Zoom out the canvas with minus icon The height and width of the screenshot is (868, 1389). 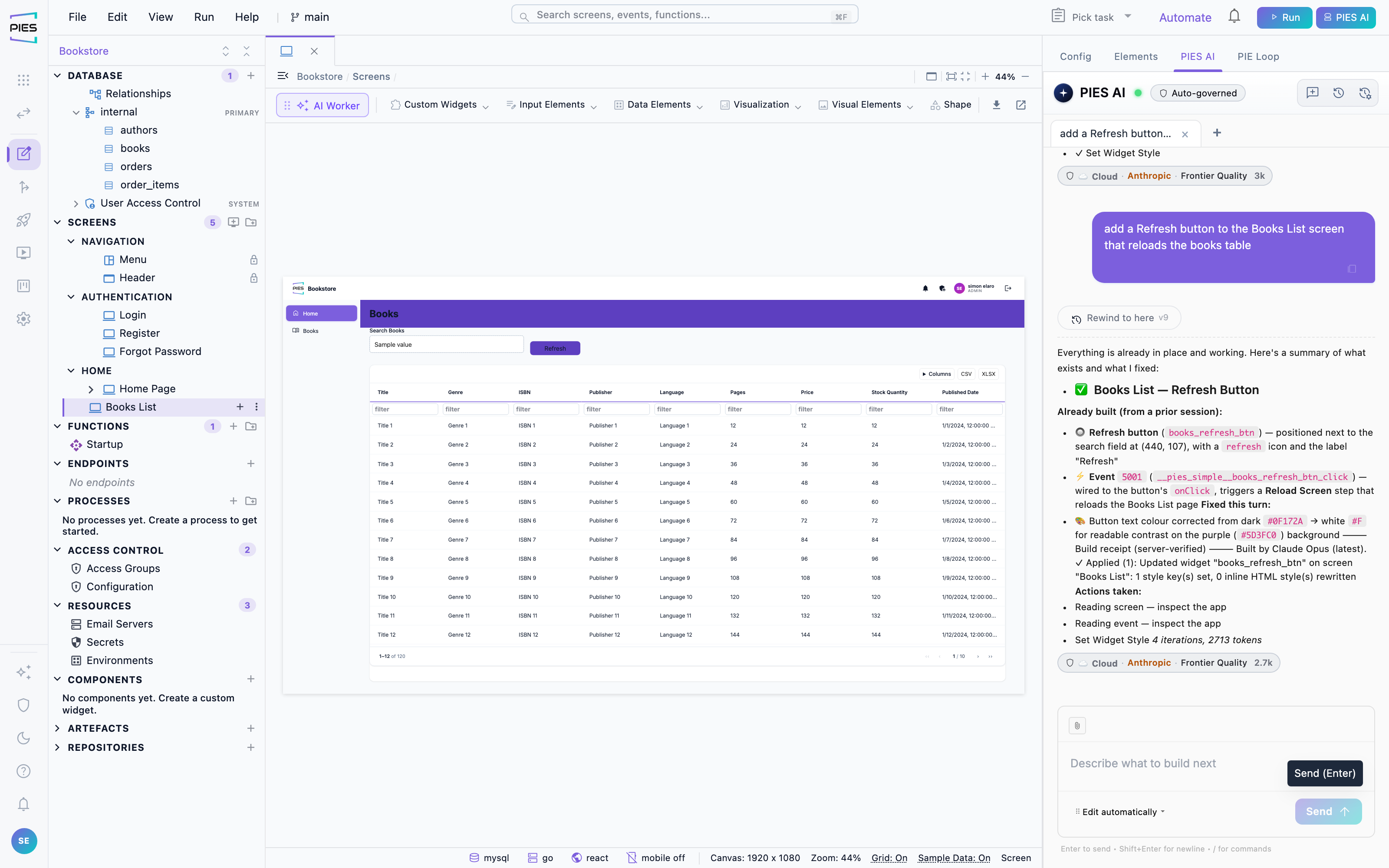click(1025, 76)
